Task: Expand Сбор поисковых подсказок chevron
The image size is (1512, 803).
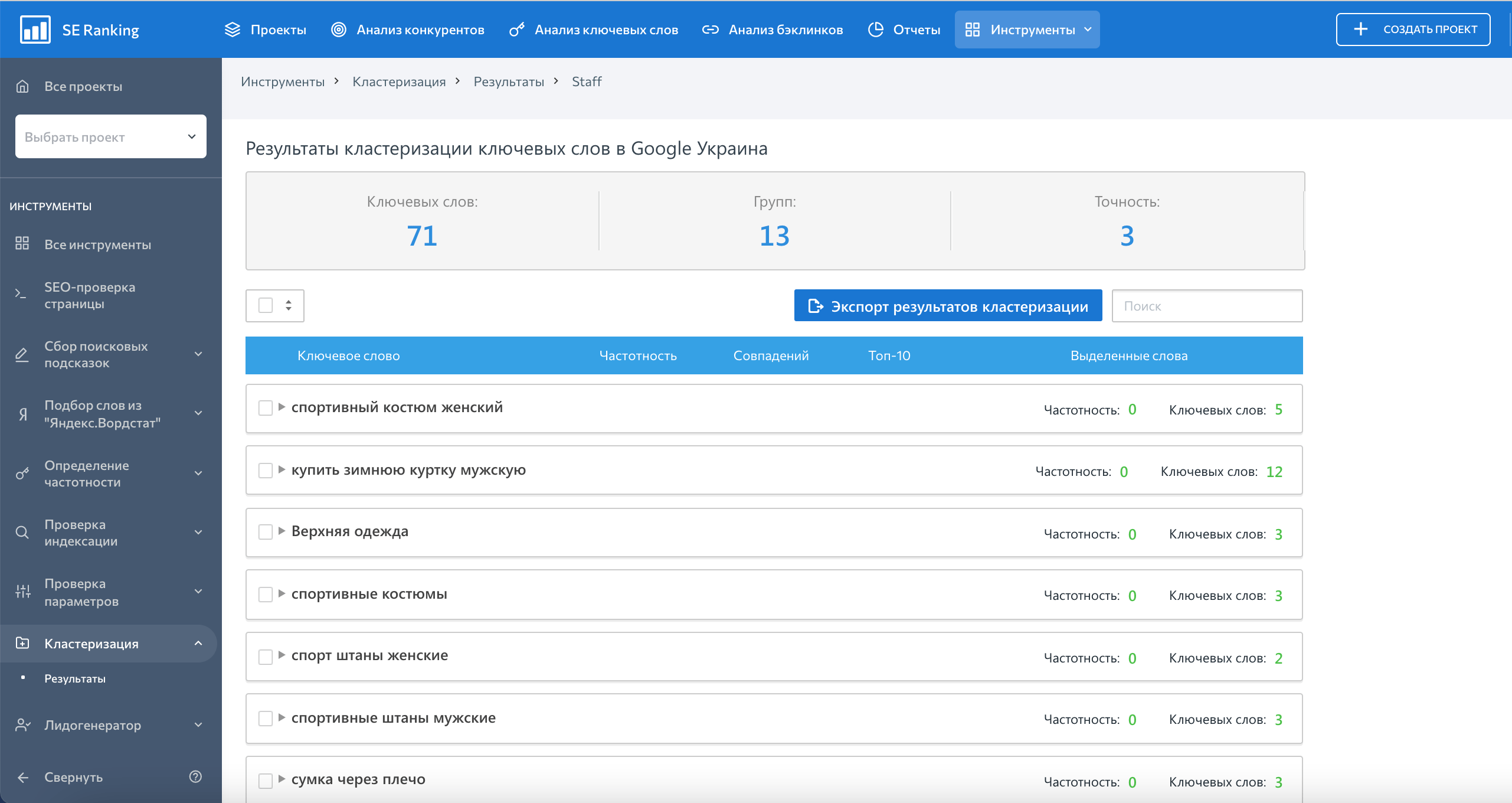Action: 198,354
